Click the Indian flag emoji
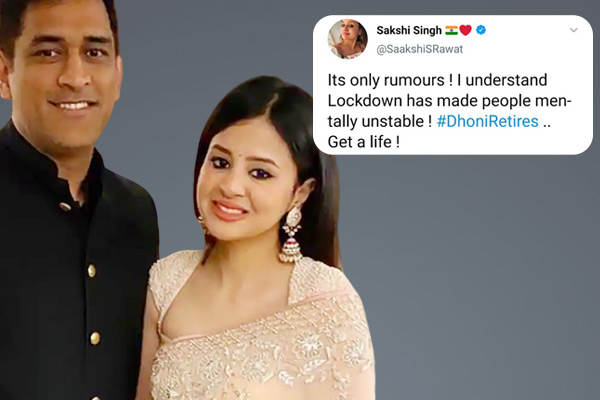This screenshot has width=600, height=400. [x=452, y=30]
